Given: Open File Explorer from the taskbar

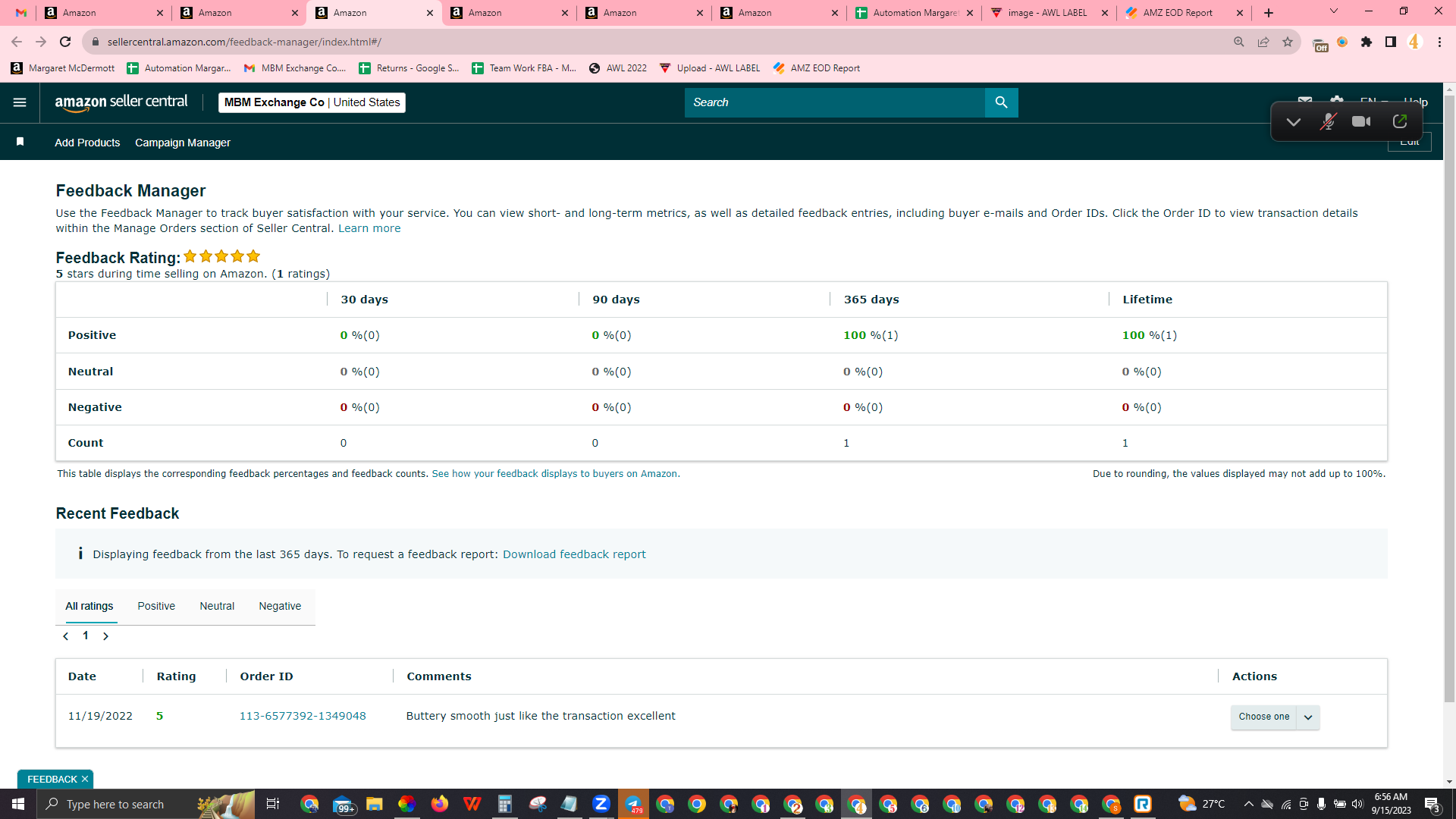Looking at the screenshot, I should pos(374,804).
